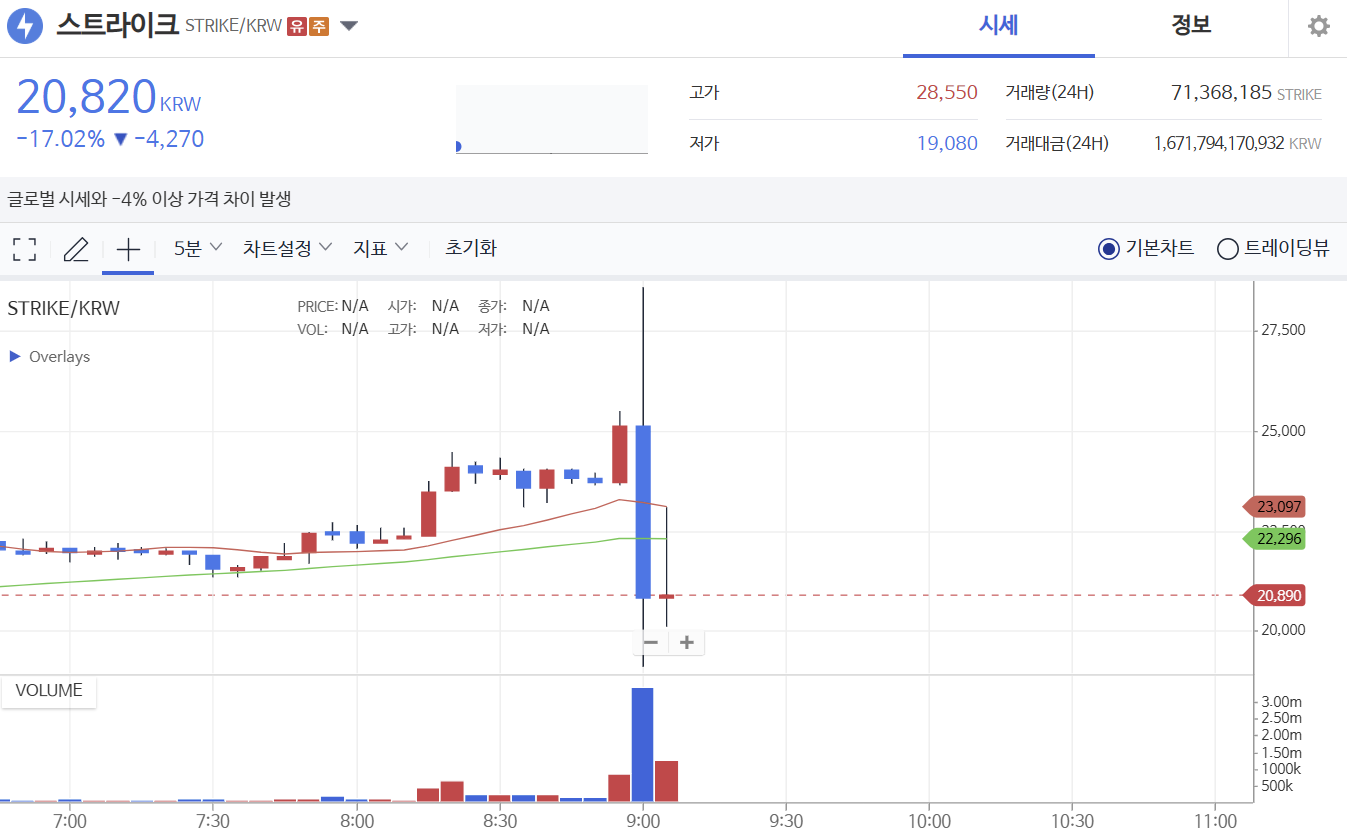The height and width of the screenshot is (840, 1347).
Task: Click the VOLUME panel label
Action: click(x=49, y=691)
